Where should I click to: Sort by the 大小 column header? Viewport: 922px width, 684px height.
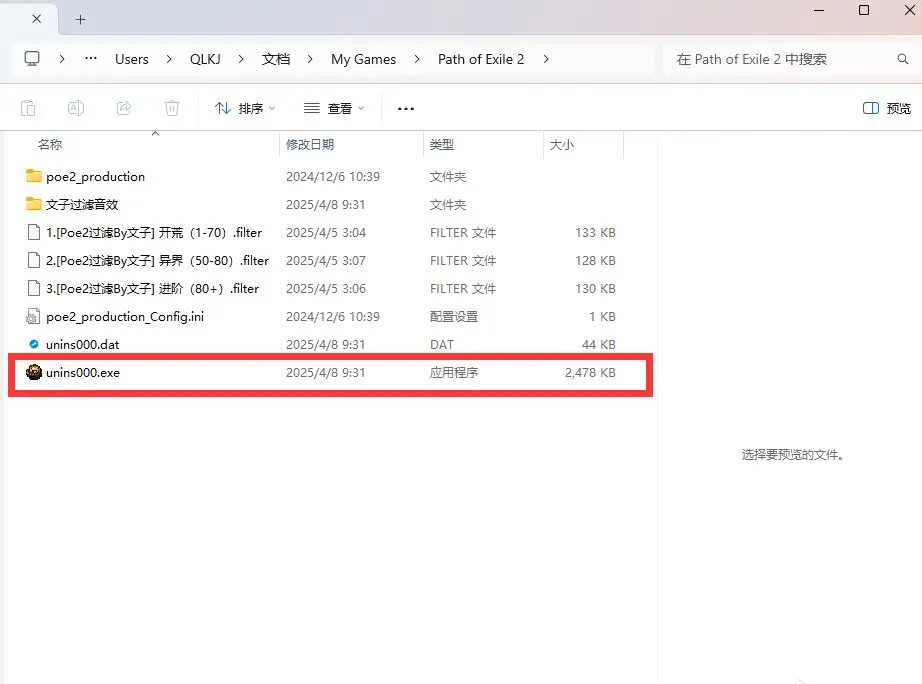pyautogui.click(x=561, y=145)
